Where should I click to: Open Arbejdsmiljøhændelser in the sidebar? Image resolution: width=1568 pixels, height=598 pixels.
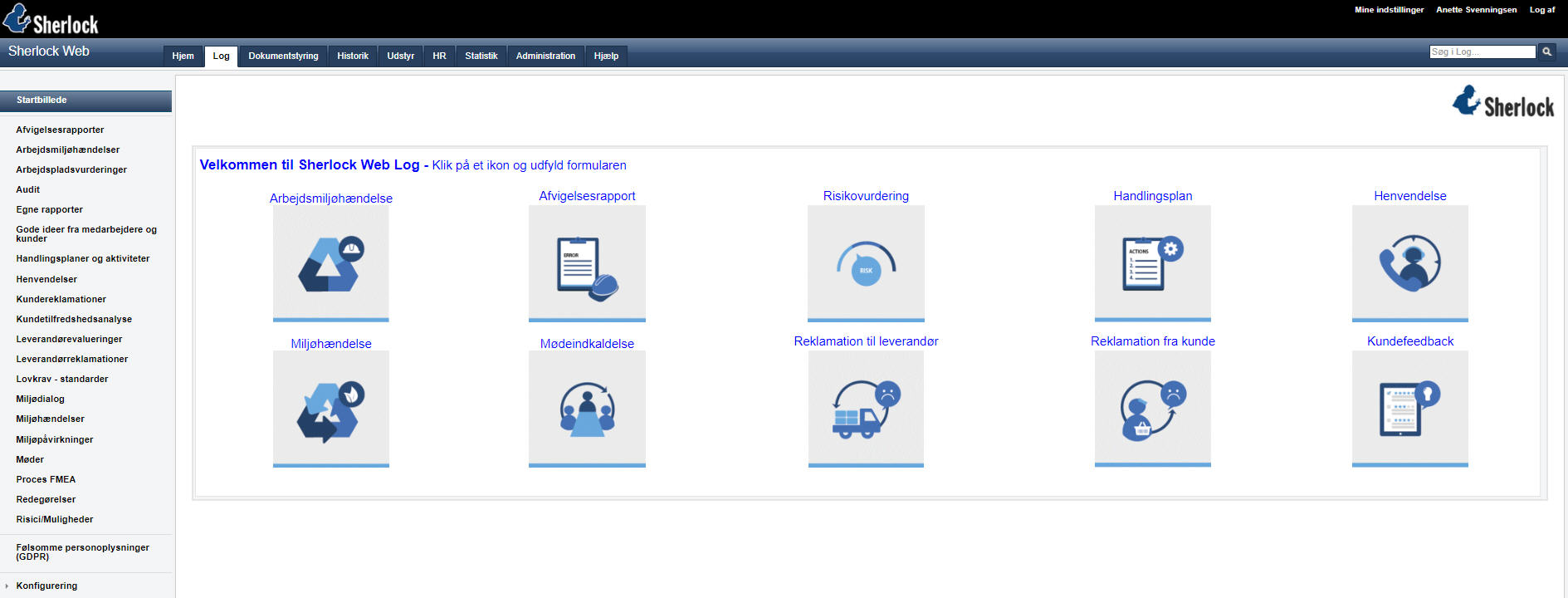68,149
